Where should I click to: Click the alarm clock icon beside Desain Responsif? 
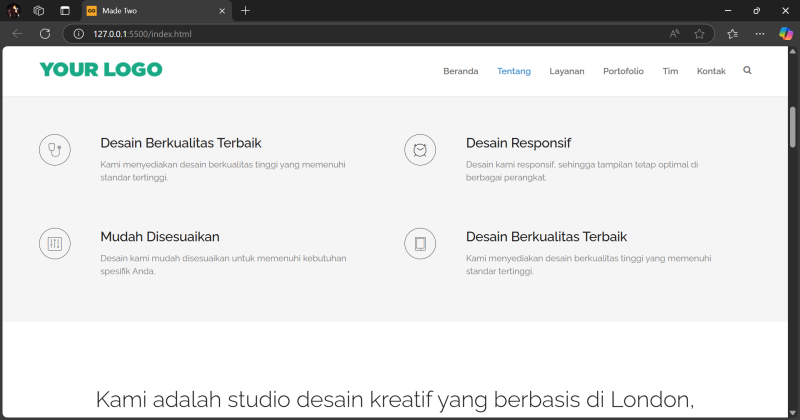pos(420,150)
